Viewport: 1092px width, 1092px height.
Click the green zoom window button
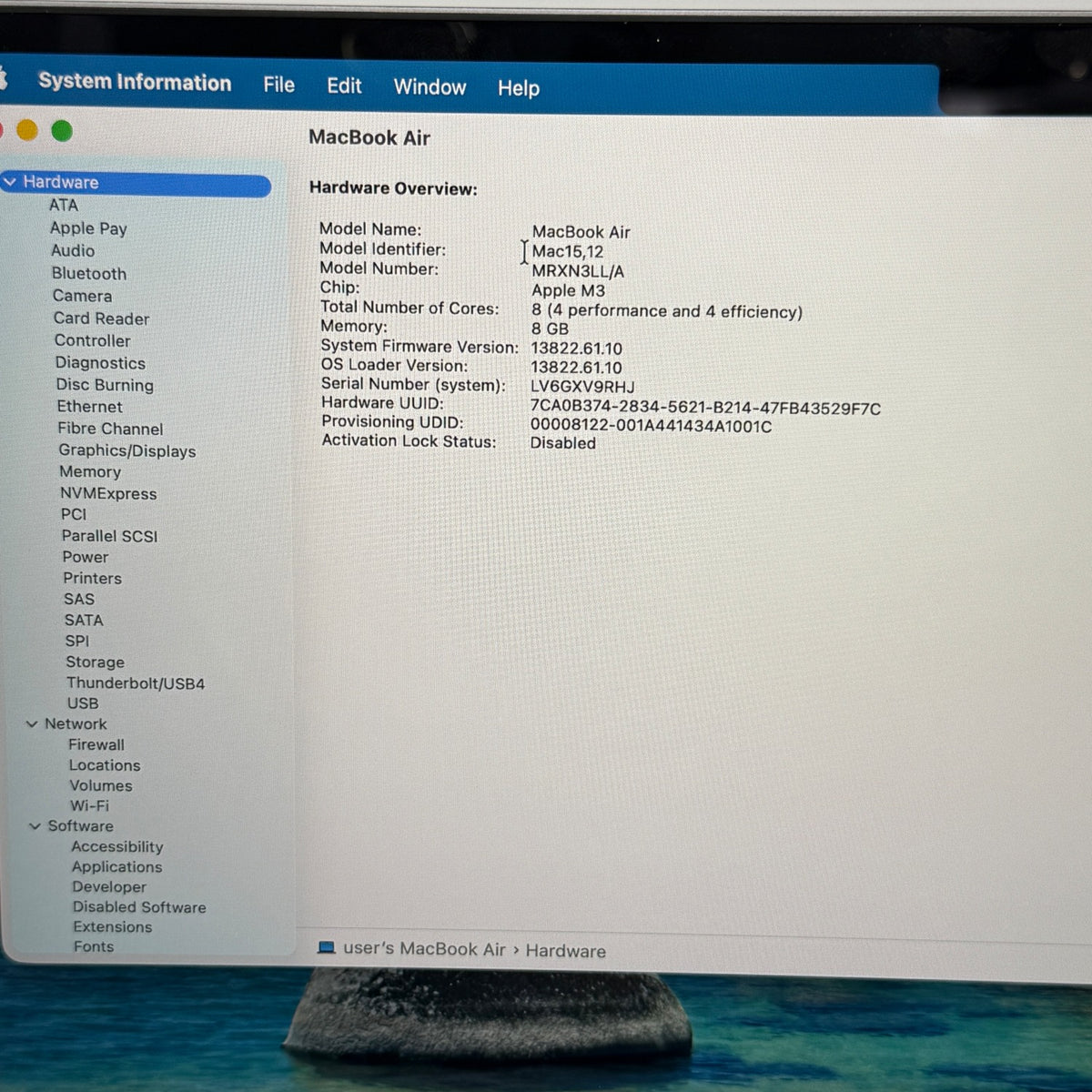tap(62, 131)
